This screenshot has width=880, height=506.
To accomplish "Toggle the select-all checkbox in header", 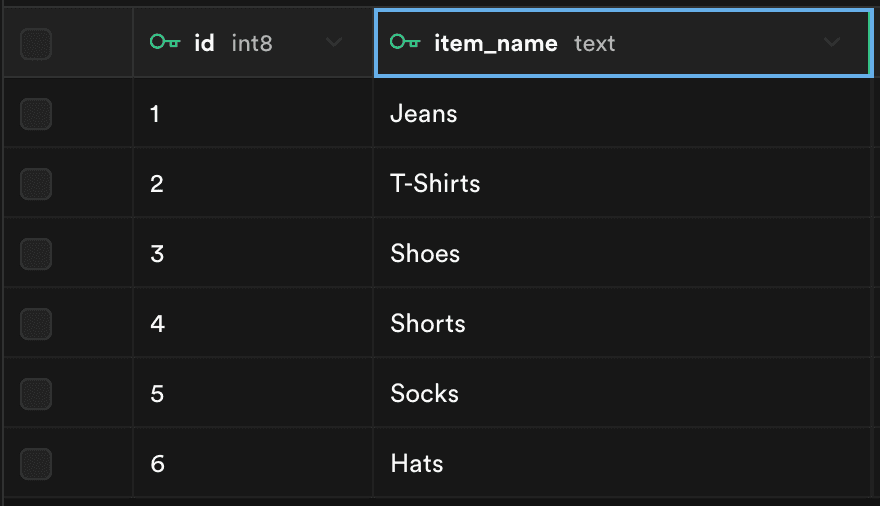I will pos(36,43).
